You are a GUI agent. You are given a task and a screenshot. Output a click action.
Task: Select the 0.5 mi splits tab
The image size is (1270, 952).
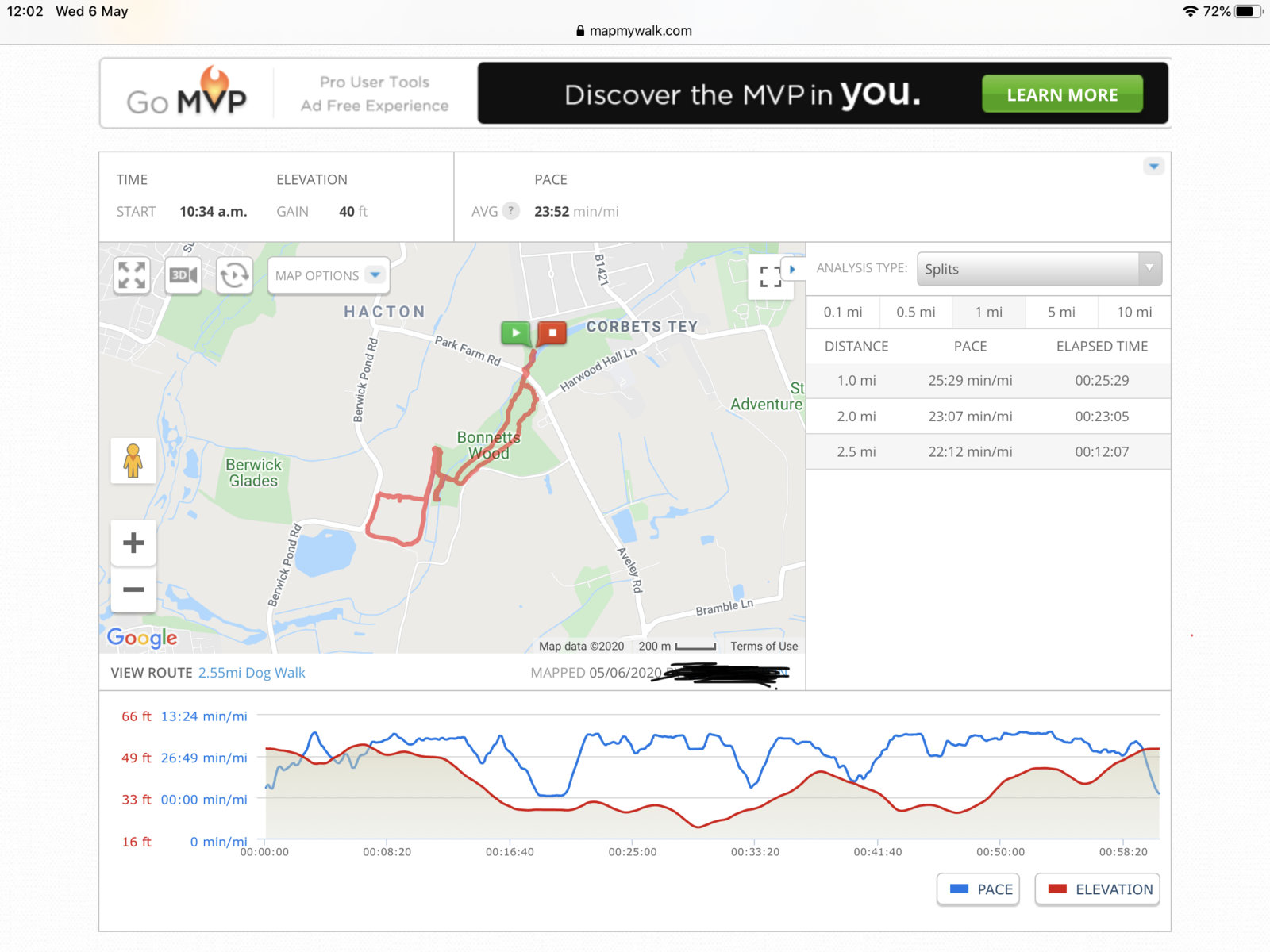[915, 312]
